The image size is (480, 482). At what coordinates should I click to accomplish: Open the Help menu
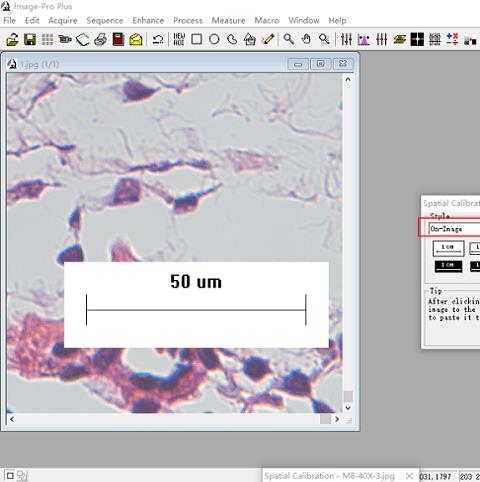pos(337,21)
